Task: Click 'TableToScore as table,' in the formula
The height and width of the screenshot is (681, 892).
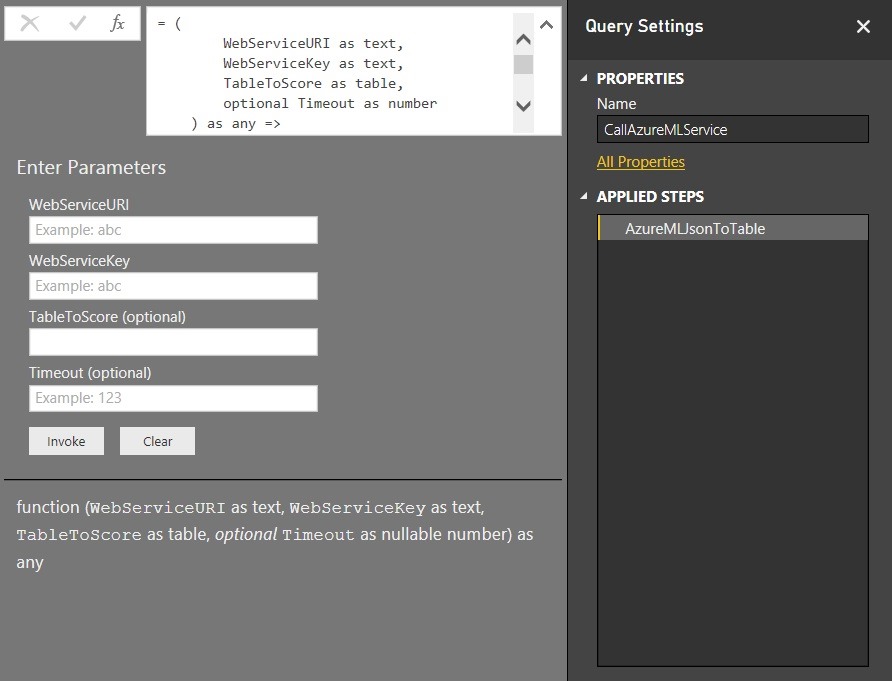Action: tap(313, 84)
